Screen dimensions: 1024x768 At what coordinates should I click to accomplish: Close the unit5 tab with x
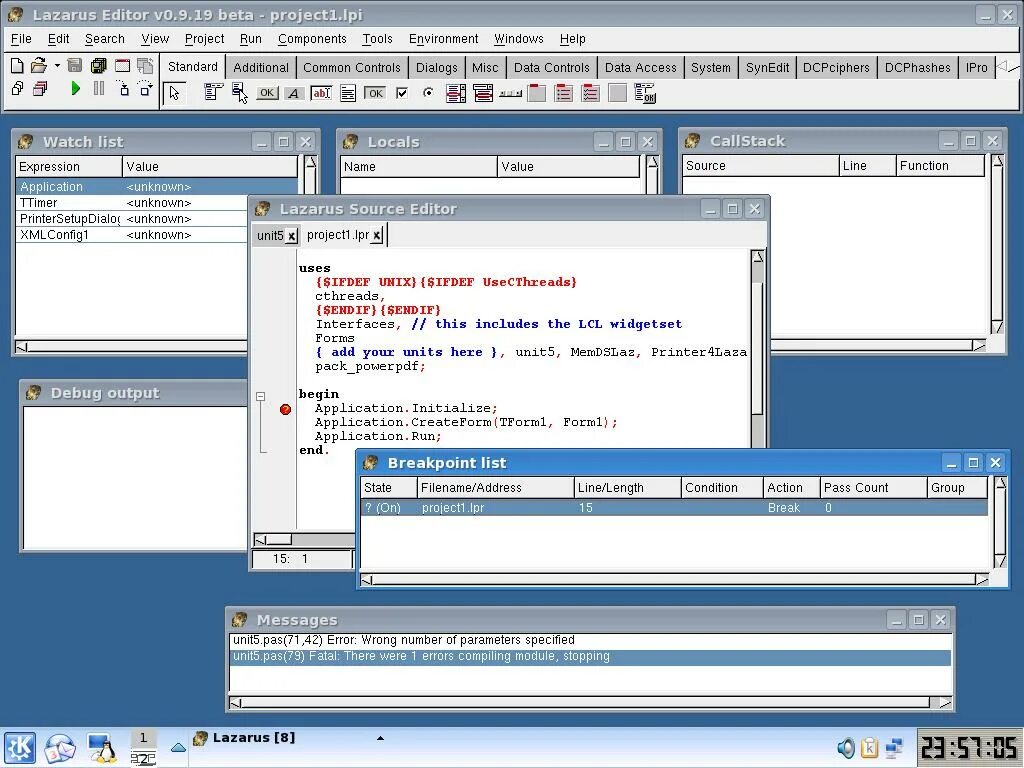pyautogui.click(x=291, y=236)
